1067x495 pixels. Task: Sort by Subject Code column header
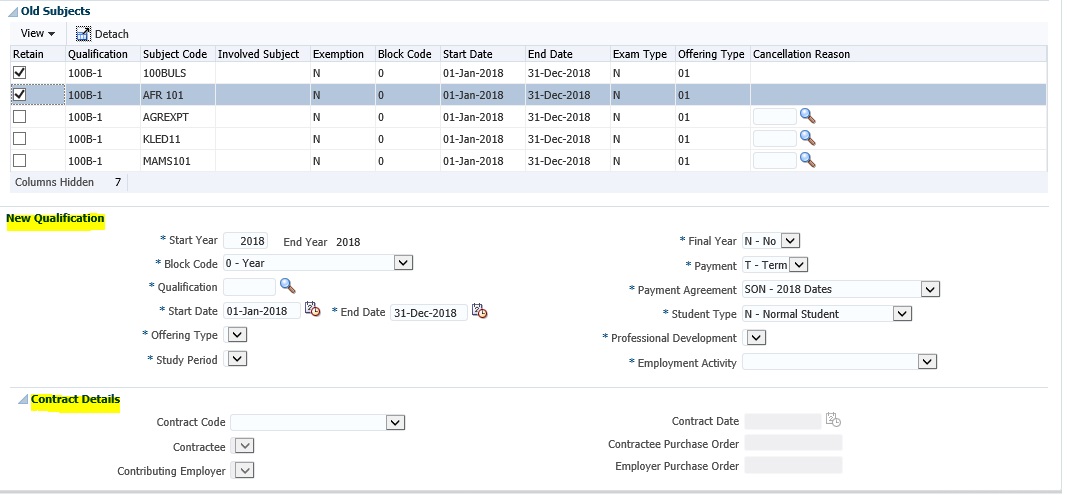(x=174, y=54)
